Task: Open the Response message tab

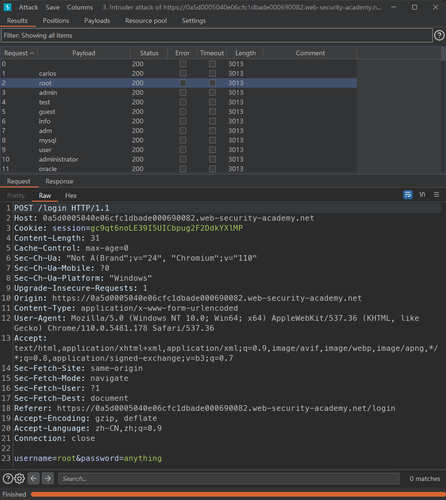Action: coord(59,181)
